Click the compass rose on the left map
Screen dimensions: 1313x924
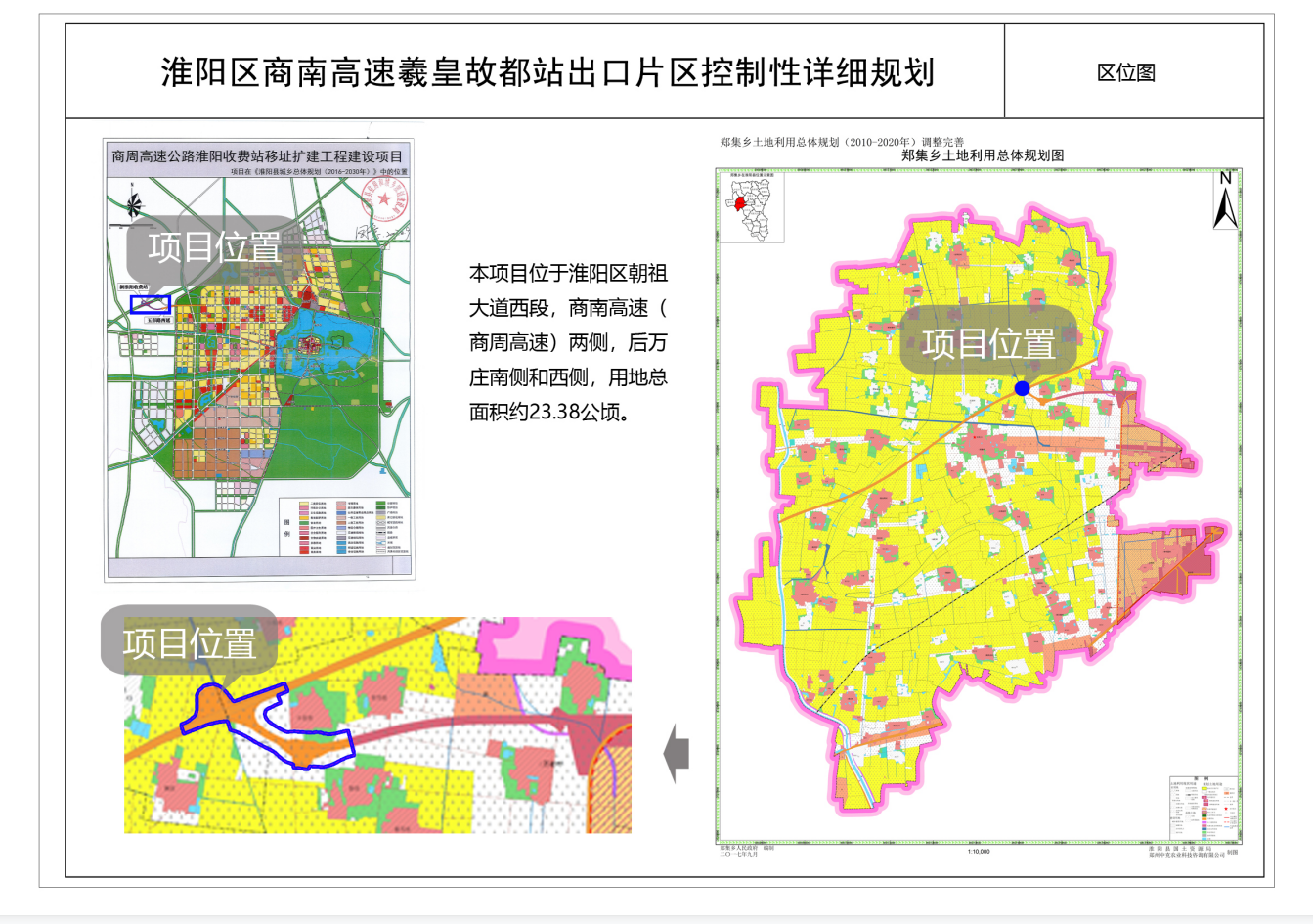pyautogui.click(x=132, y=206)
